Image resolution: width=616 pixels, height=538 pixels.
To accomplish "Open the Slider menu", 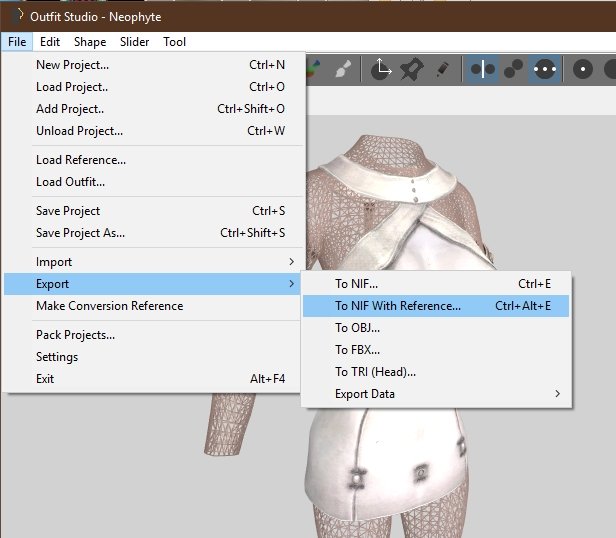I will pos(134,42).
